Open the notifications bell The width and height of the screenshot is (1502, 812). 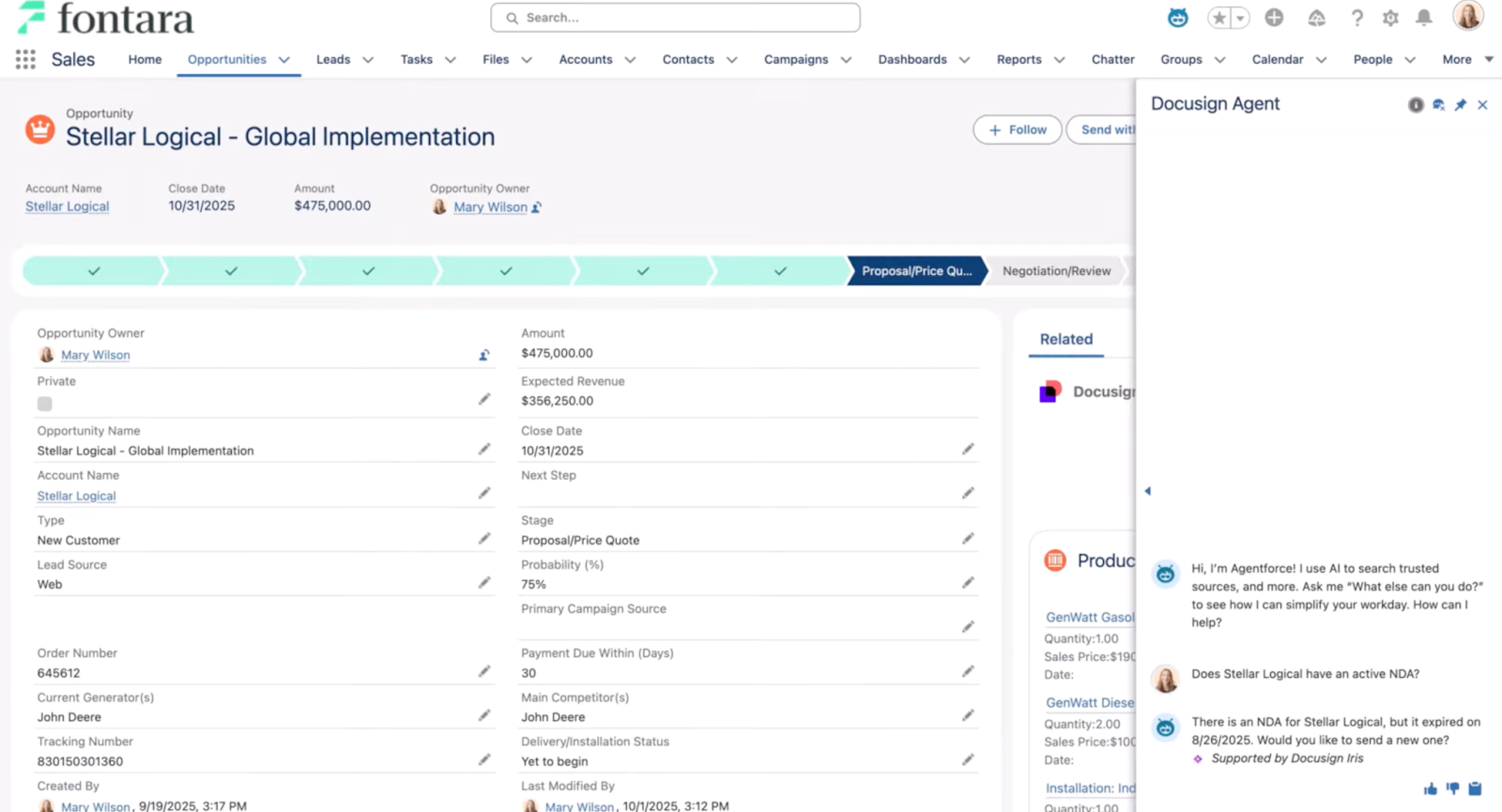click(1424, 18)
